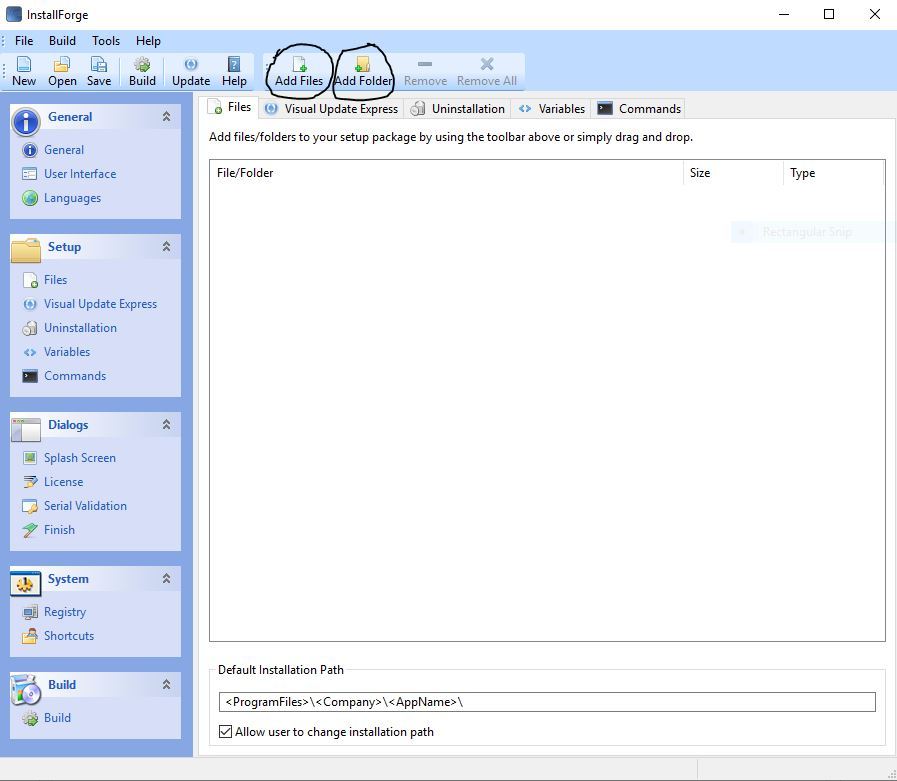
Task: Open Serial Validation in the sidebar
Action: click(x=85, y=506)
